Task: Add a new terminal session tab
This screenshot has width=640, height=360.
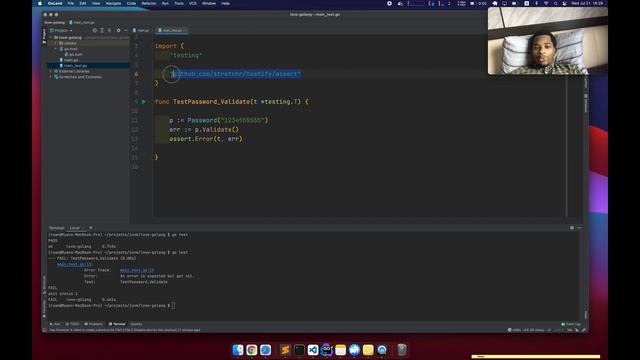Action: pos(91,228)
